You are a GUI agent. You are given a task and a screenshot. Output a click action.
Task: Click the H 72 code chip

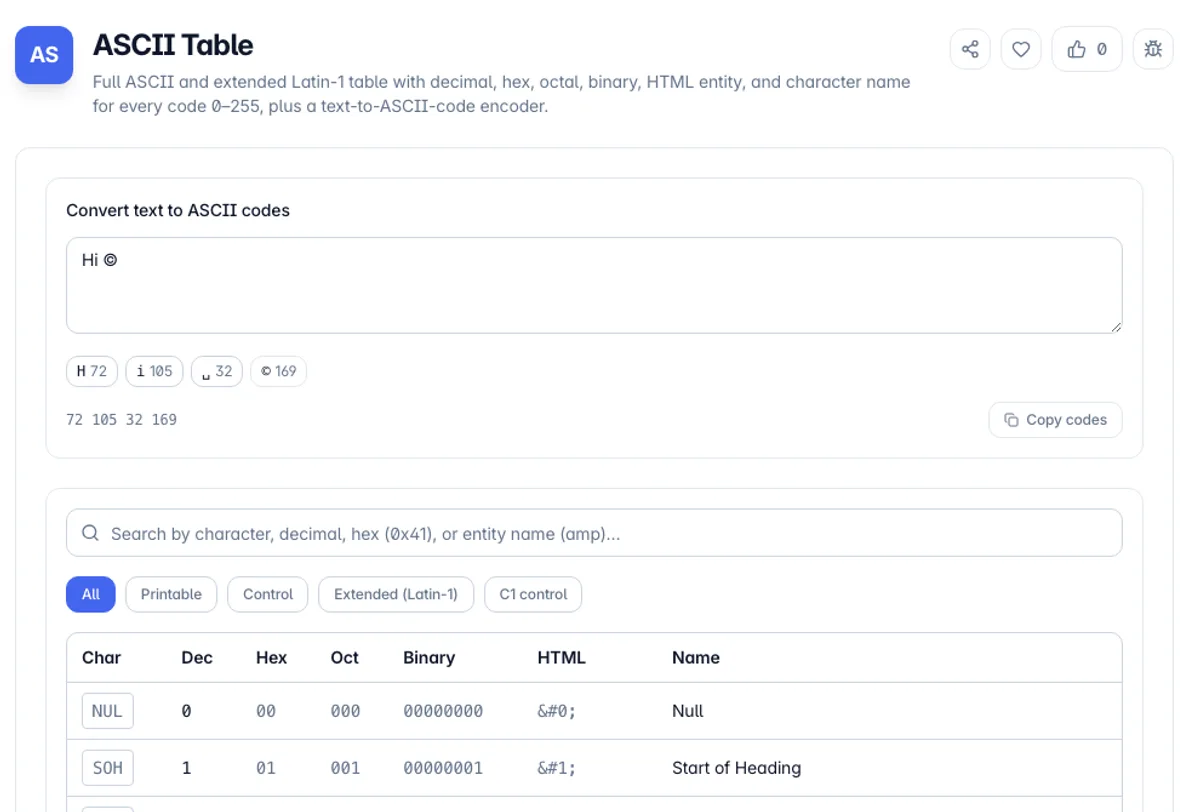point(92,371)
